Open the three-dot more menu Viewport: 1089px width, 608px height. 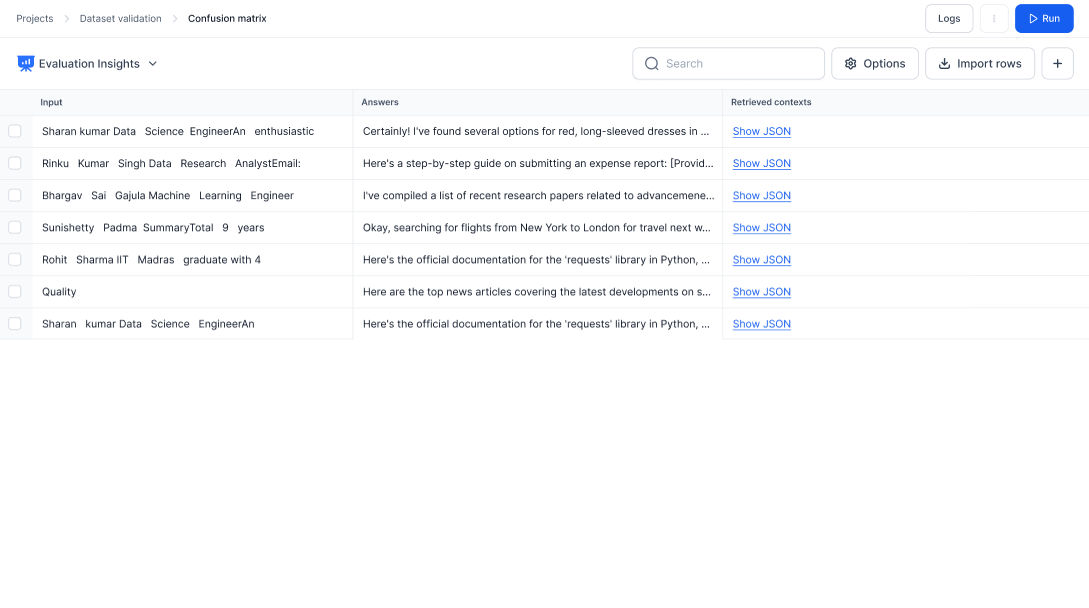pos(994,19)
